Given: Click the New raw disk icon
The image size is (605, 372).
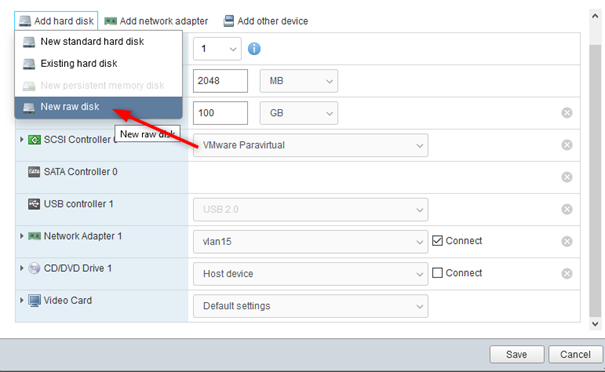Looking at the screenshot, I should point(29,107).
